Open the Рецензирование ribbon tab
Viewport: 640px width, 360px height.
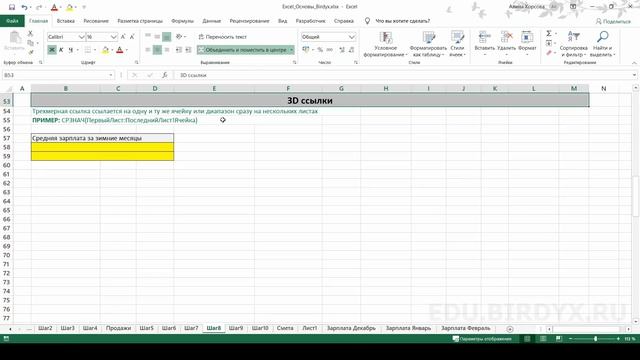click(249, 21)
